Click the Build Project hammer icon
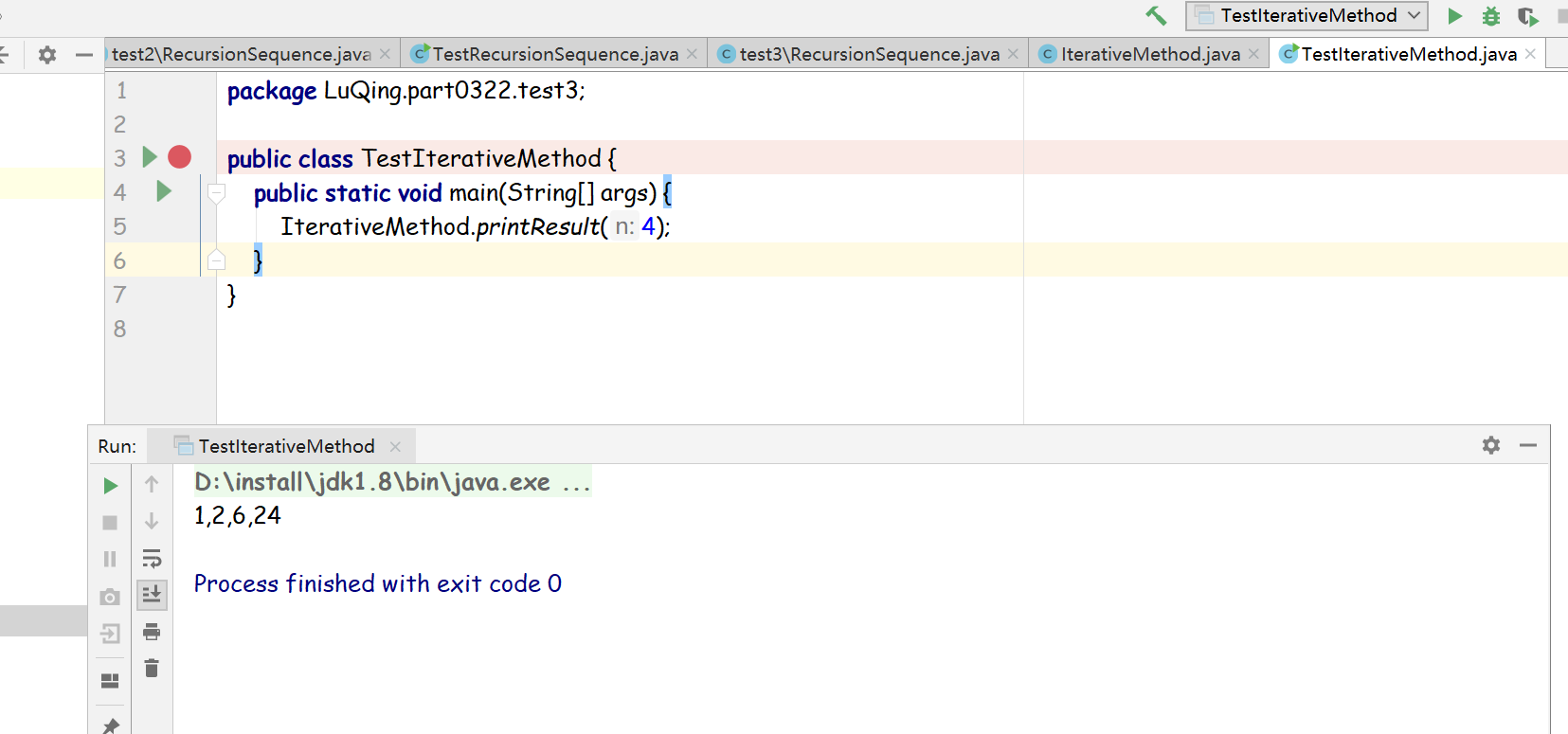Viewport: 1568px width, 734px height. 1156,15
